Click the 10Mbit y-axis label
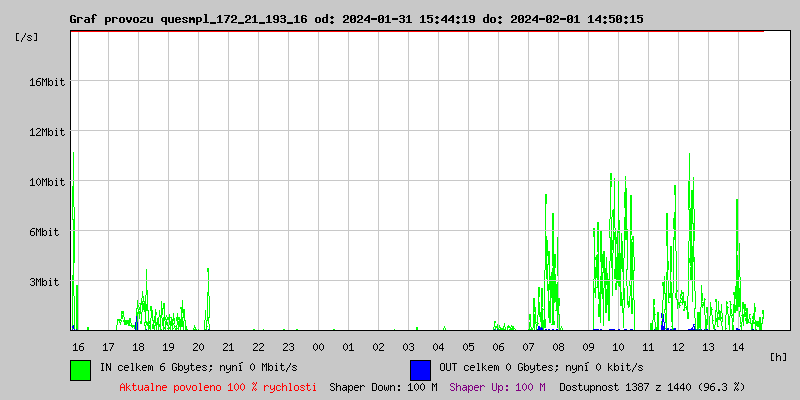The image size is (800, 400). click(x=47, y=182)
